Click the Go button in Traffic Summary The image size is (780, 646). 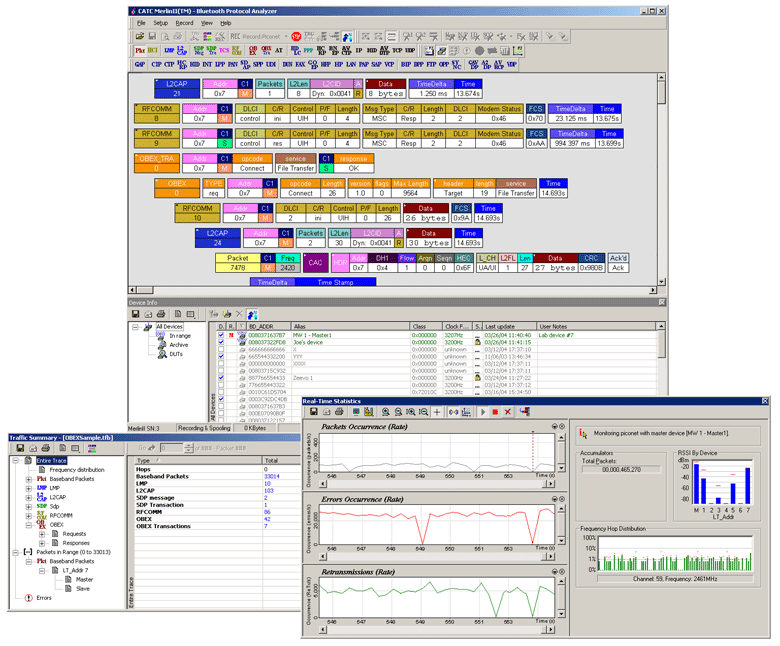[x=146, y=448]
